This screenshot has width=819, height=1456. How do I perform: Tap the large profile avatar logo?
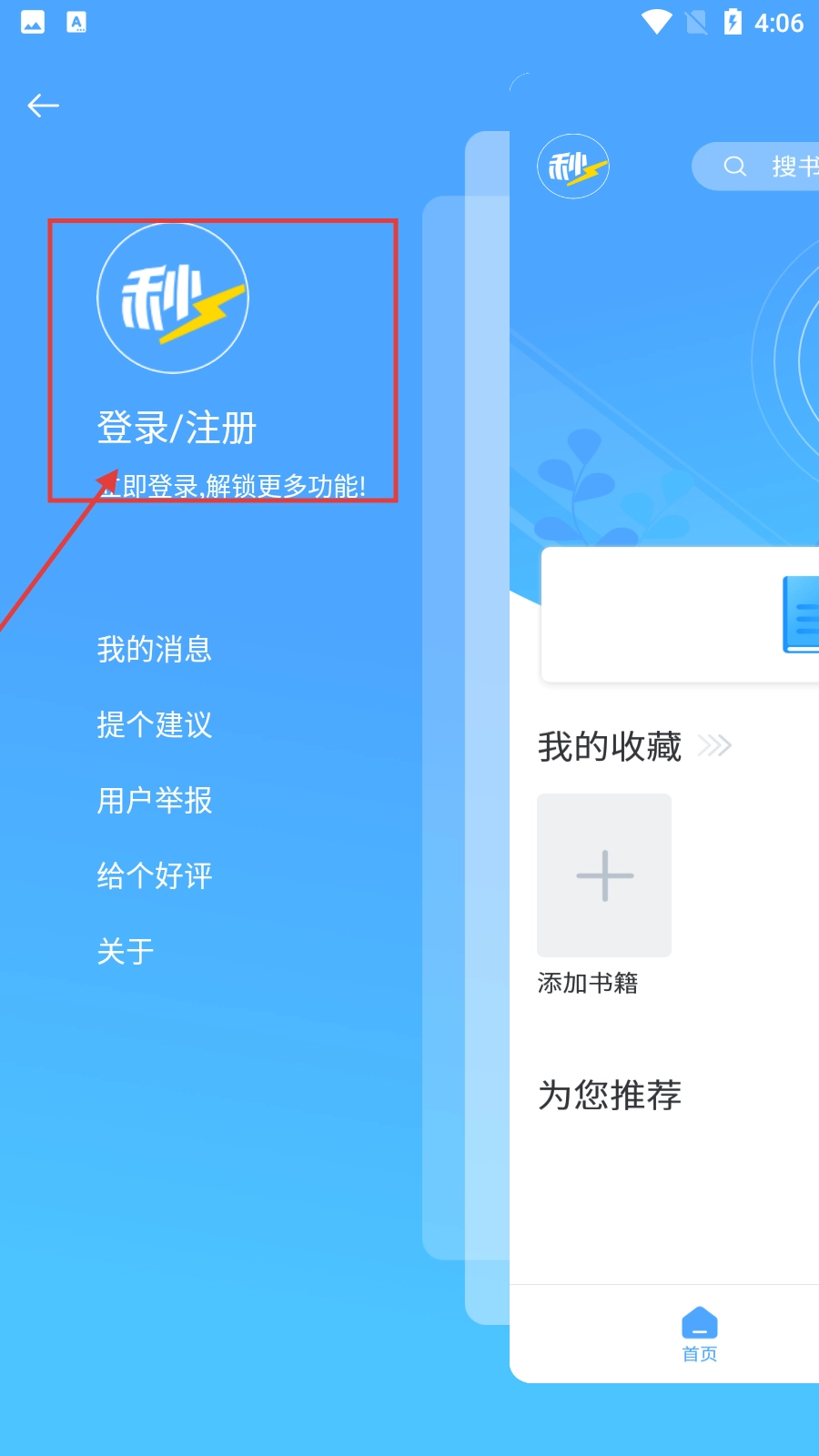click(173, 298)
